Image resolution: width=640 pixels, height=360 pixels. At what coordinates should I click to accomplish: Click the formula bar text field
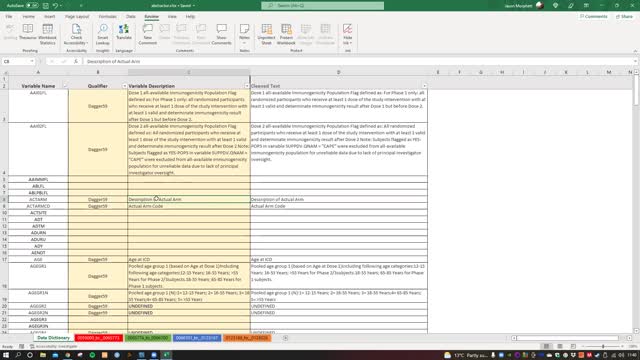point(358,61)
